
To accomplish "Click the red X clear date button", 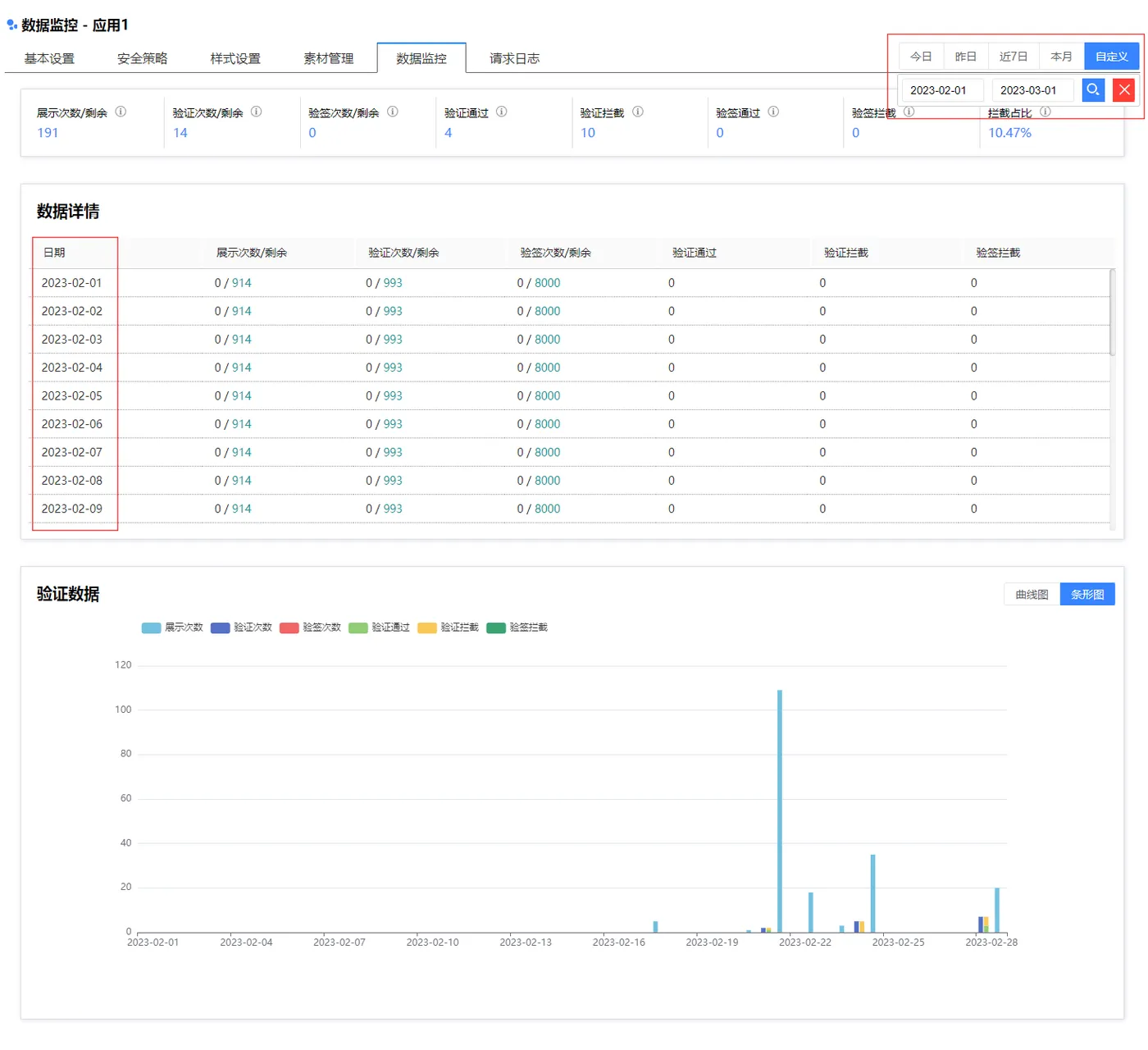I will click(x=1124, y=89).
